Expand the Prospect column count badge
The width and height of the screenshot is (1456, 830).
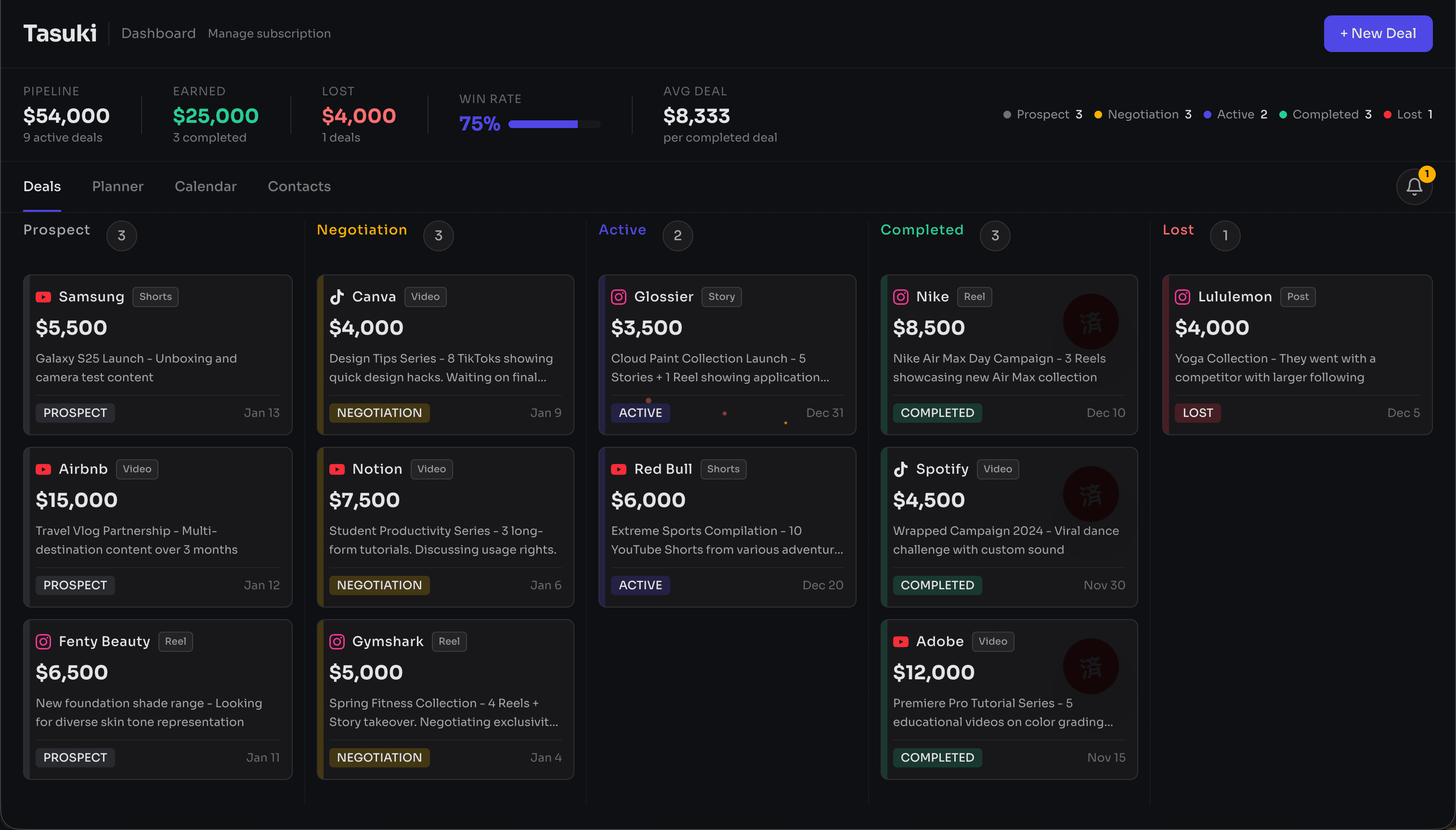pyautogui.click(x=121, y=235)
